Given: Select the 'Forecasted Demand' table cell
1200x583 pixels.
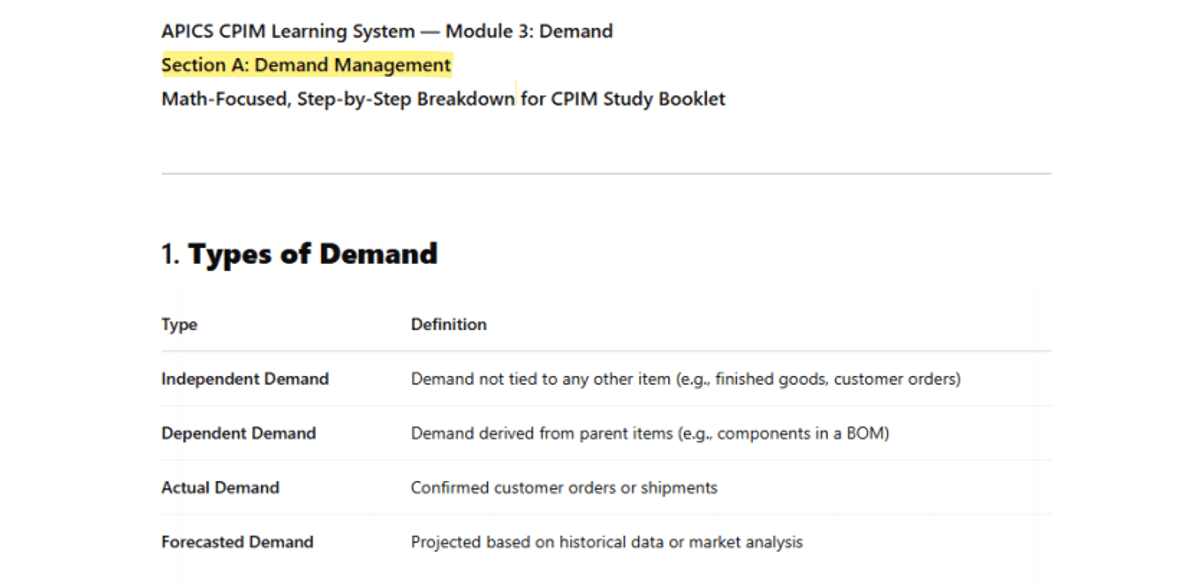Looking at the screenshot, I should pyautogui.click(x=237, y=542).
